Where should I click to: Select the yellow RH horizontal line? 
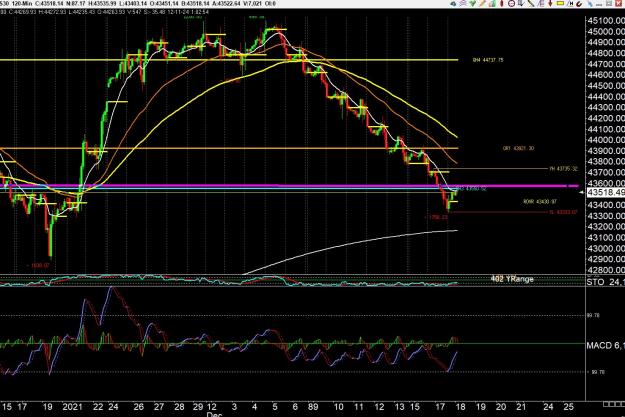229,60
